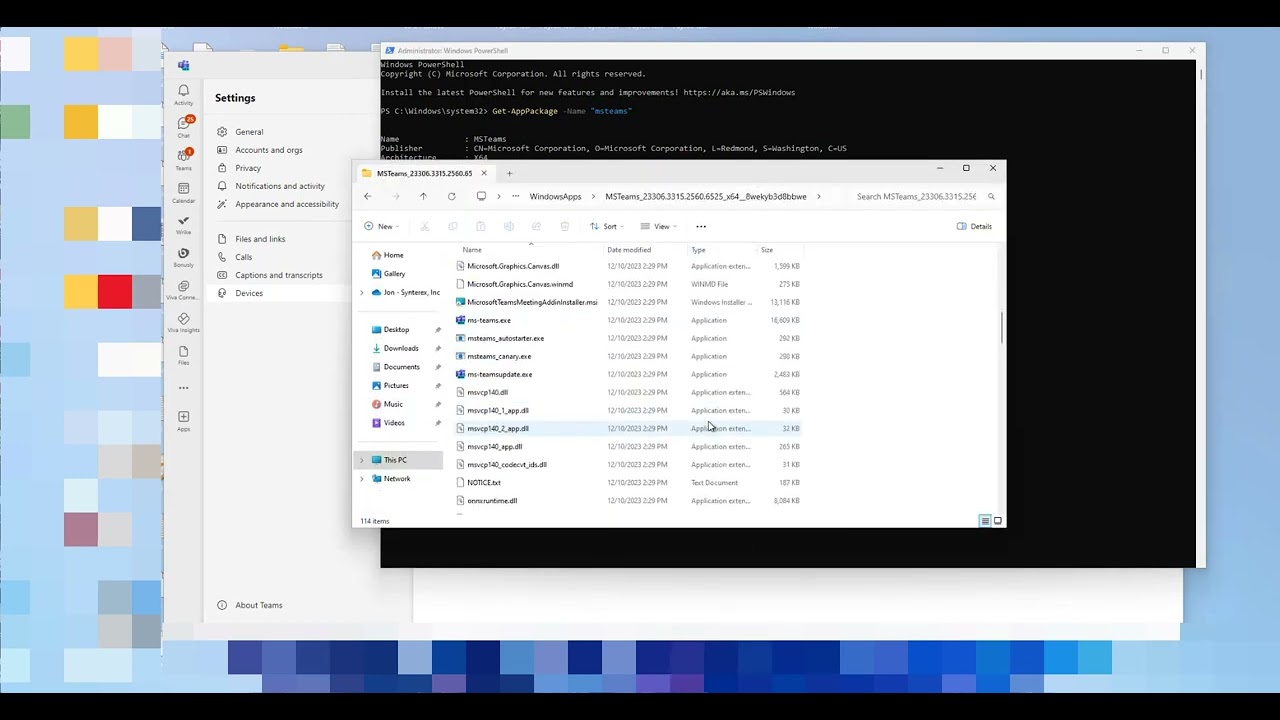
Task: Toggle the Details pane in Explorer
Action: [974, 226]
